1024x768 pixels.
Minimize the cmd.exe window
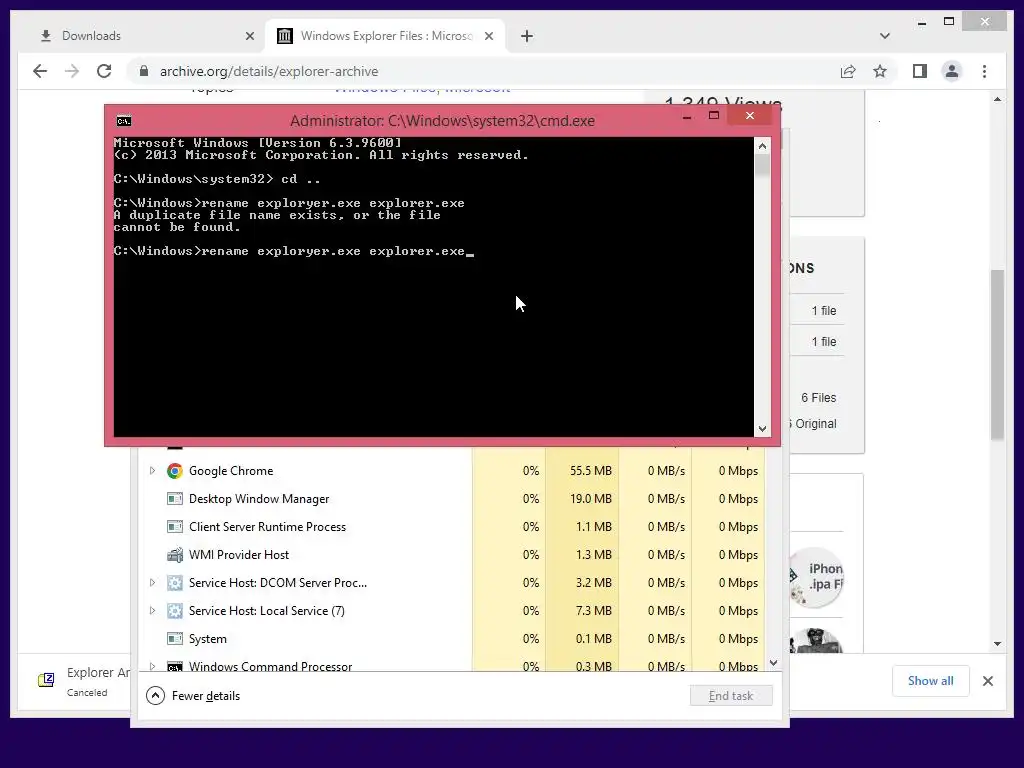(x=686, y=116)
